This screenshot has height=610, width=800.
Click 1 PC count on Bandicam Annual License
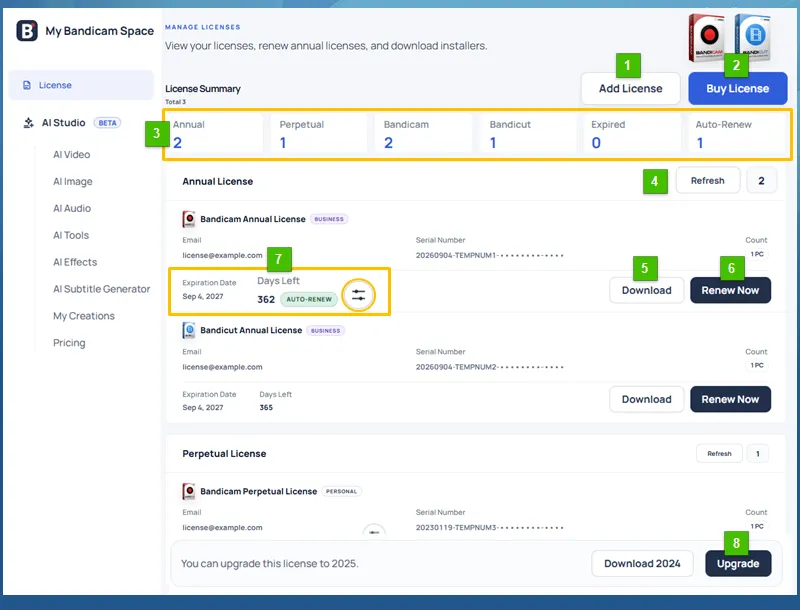click(757, 254)
